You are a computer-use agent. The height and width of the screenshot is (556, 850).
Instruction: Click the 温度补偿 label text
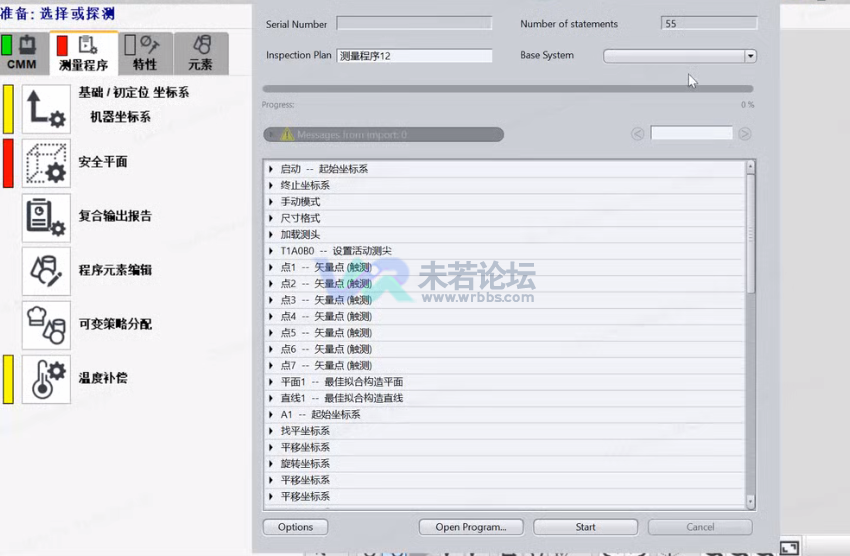pos(103,378)
